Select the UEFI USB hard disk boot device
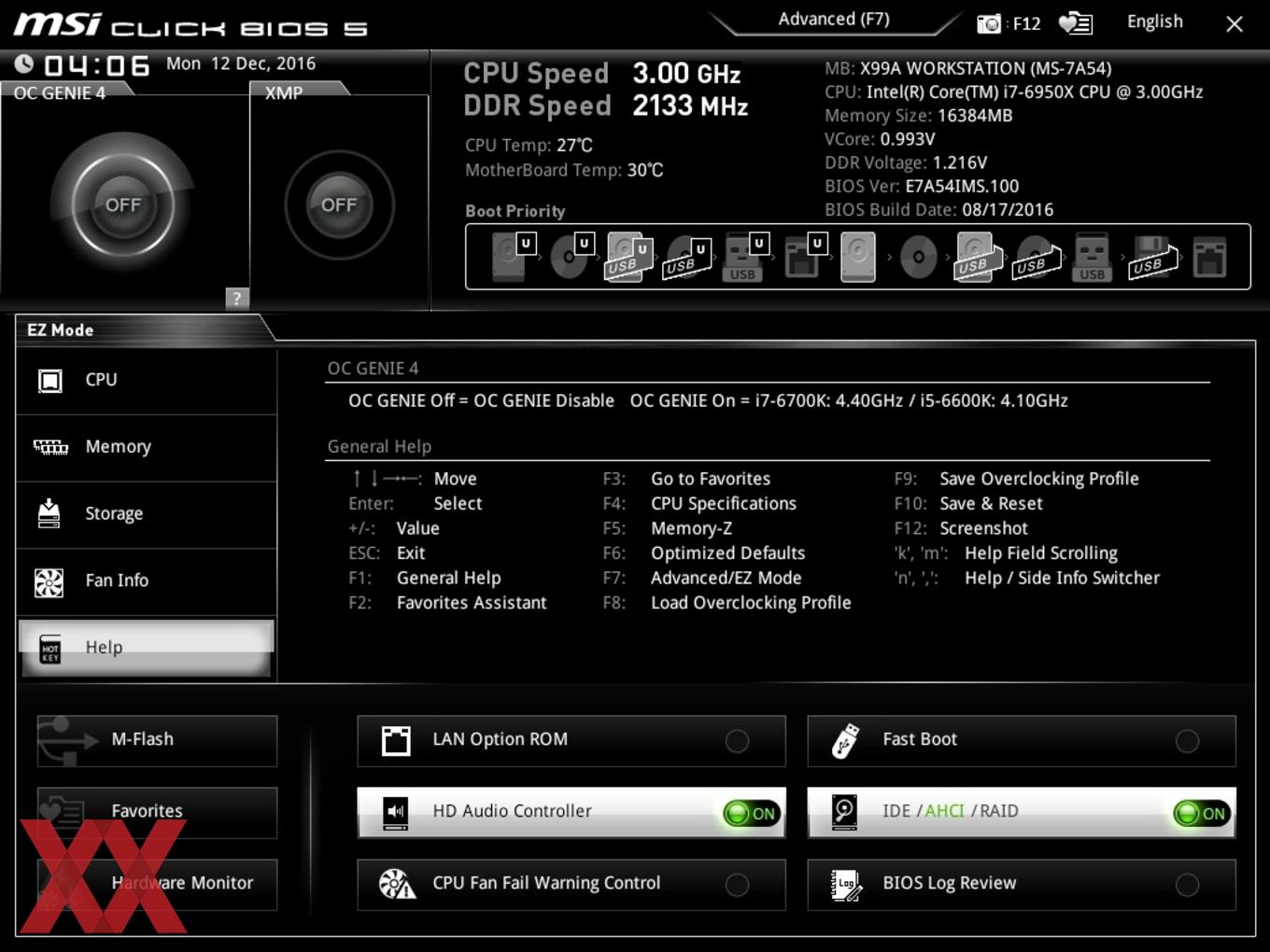Screen dimensions: 1270x952 coord(629,257)
